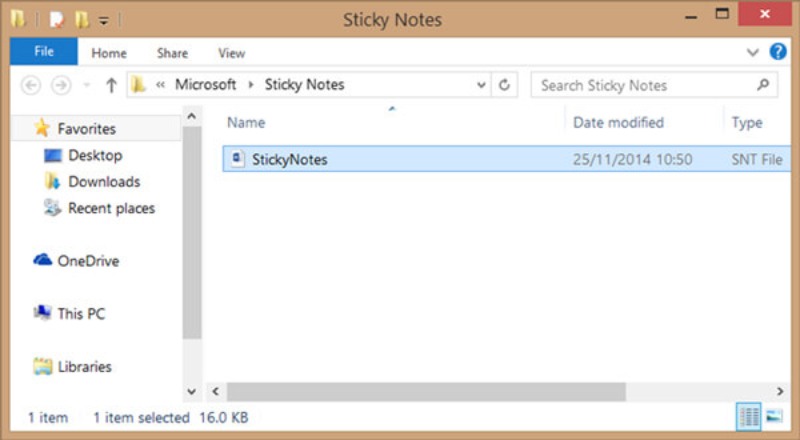800x440 pixels.
Task: Click Microsoft in the breadcrumb path
Action: [205, 85]
